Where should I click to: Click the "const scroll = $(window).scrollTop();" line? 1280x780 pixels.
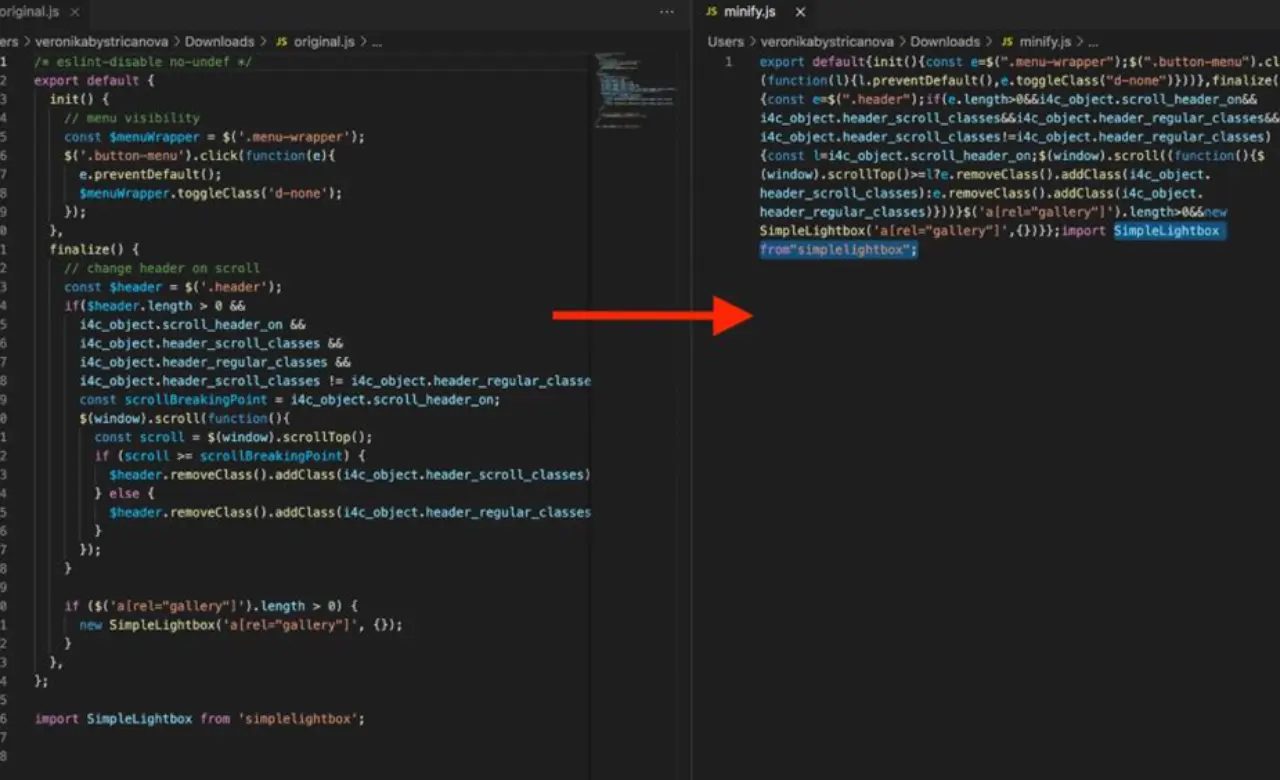(x=233, y=437)
